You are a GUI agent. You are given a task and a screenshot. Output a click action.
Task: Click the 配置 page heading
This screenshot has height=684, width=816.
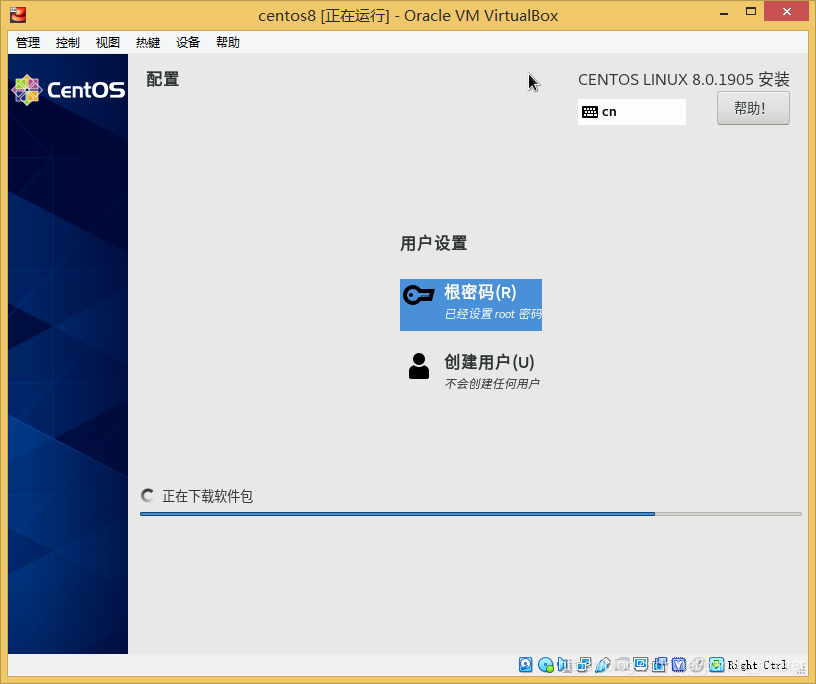tap(162, 79)
